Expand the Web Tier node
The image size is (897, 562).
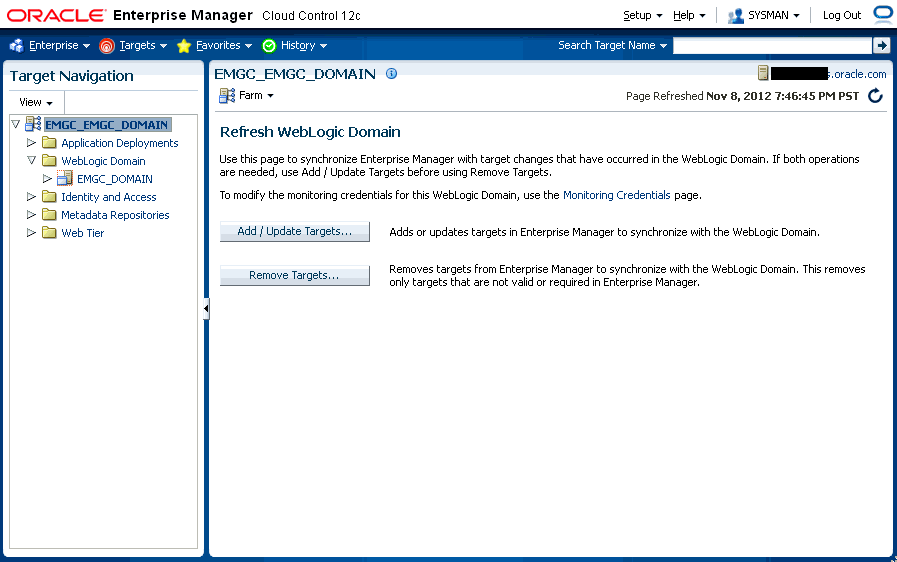coord(31,232)
